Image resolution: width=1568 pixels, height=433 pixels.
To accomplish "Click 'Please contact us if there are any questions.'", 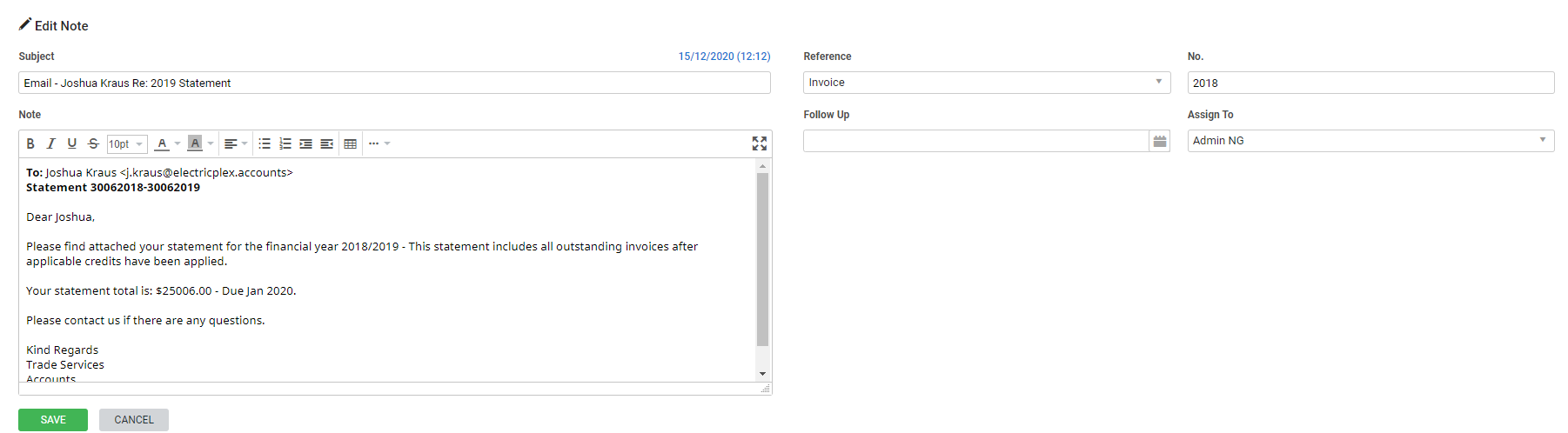I will pos(145,321).
